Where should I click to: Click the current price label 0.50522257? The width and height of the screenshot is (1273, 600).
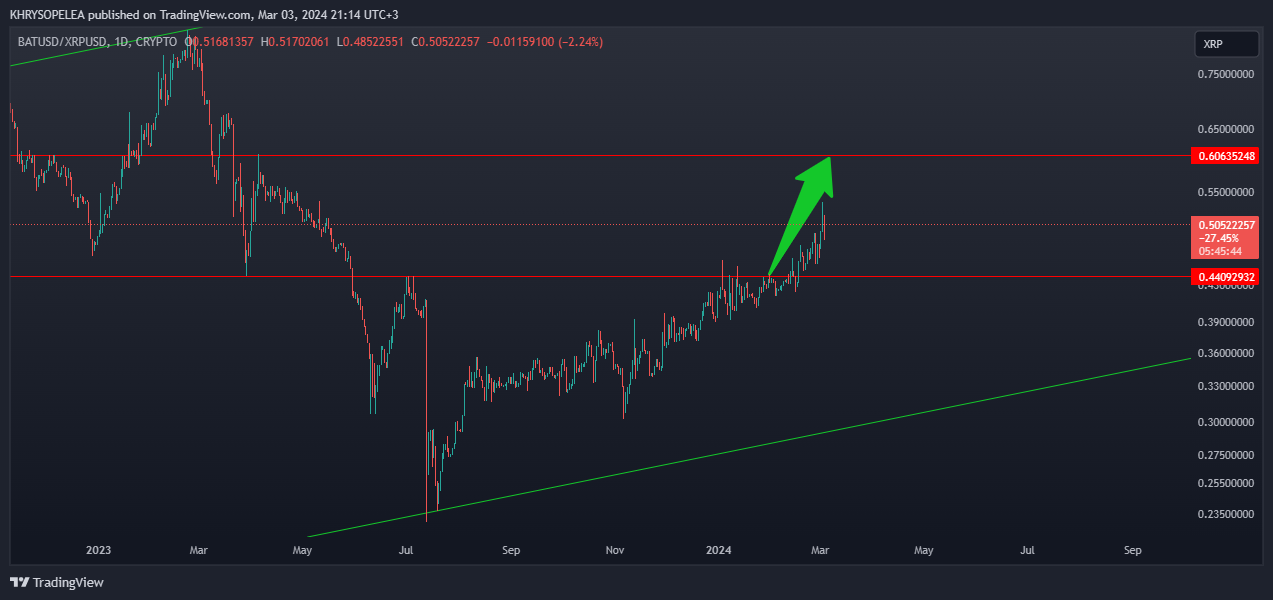pyautogui.click(x=1227, y=225)
